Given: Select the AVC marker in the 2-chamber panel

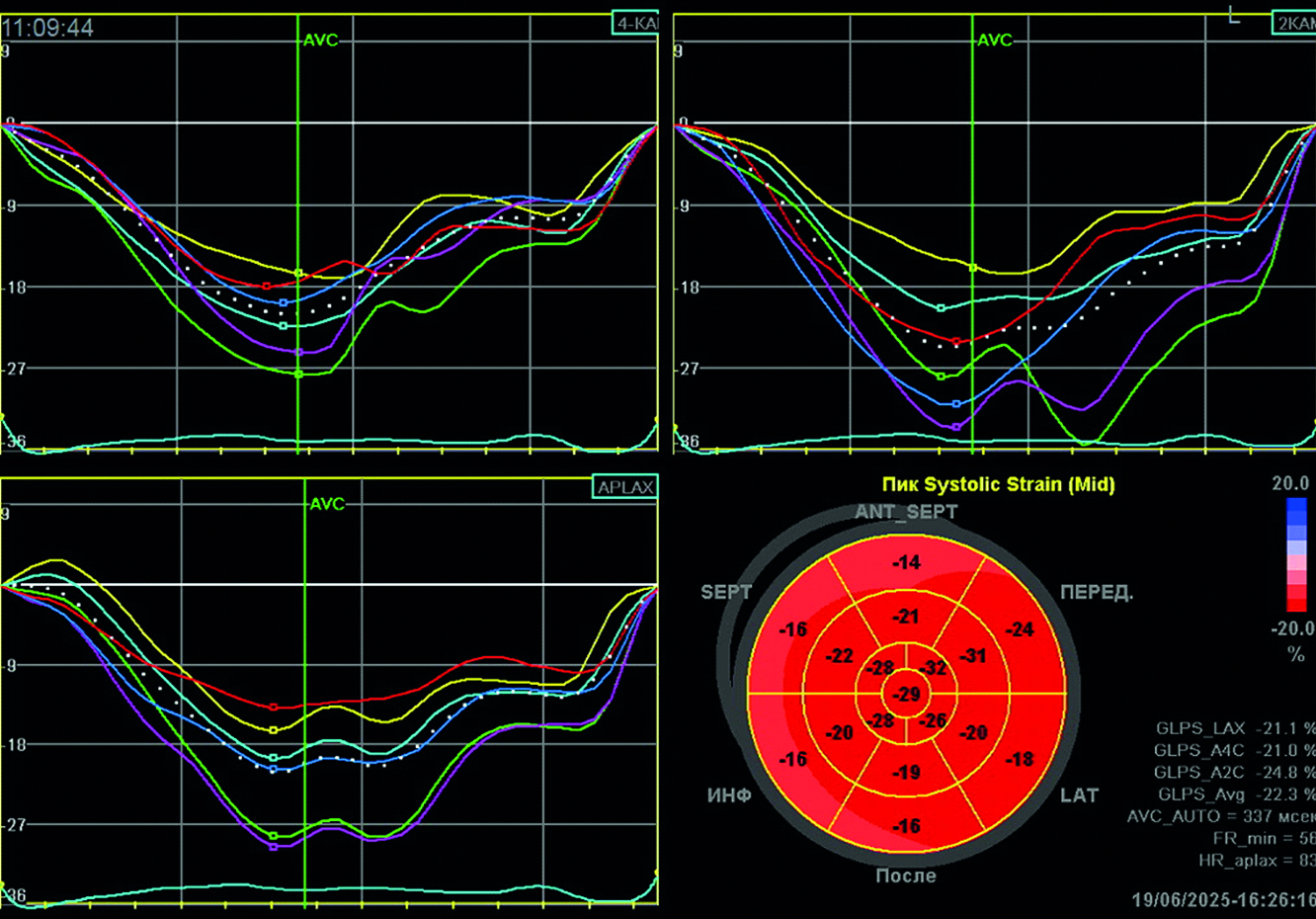Looking at the screenshot, I should [x=994, y=41].
